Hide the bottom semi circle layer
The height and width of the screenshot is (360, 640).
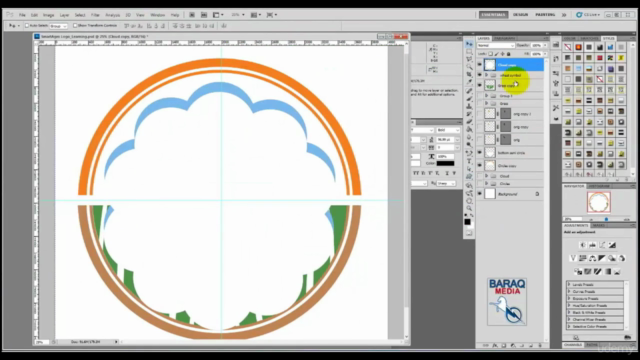(x=480, y=153)
